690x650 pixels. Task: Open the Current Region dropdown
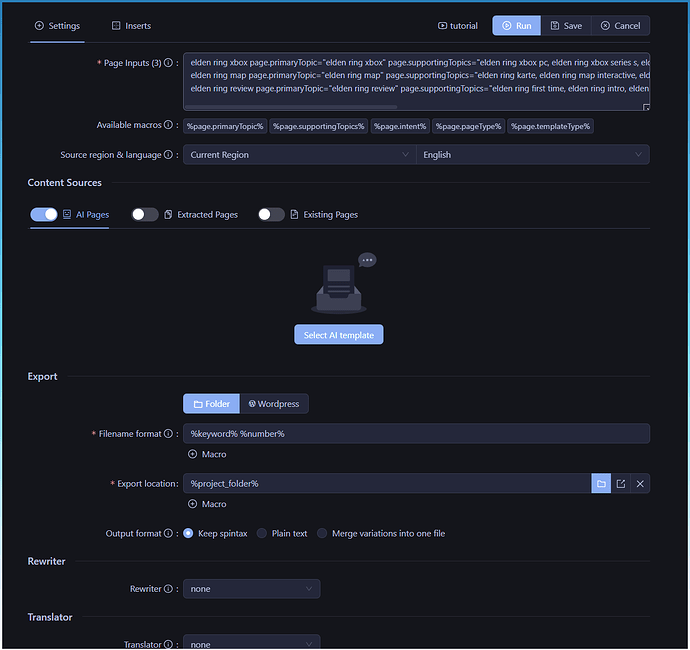click(x=299, y=155)
